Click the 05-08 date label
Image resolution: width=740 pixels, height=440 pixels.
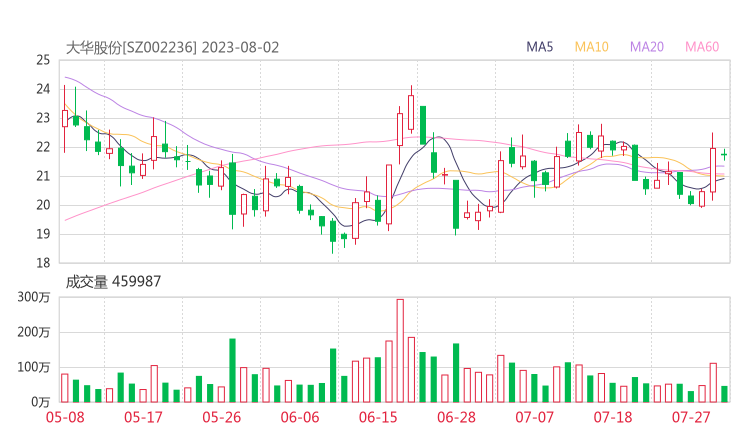65,417
